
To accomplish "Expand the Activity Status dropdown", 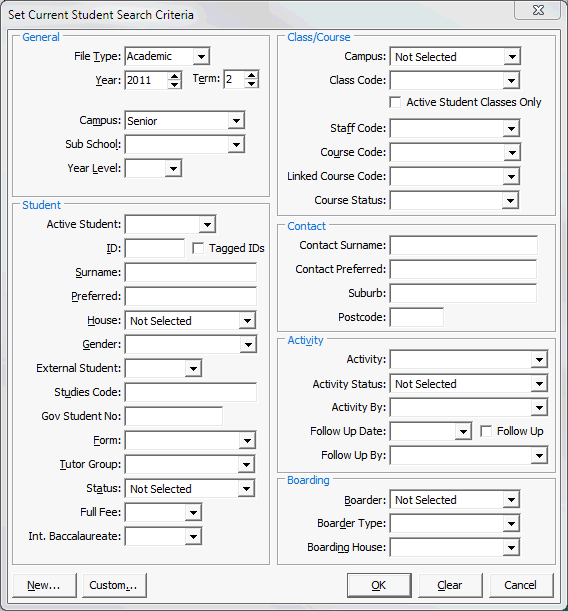I will [x=539, y=384].
